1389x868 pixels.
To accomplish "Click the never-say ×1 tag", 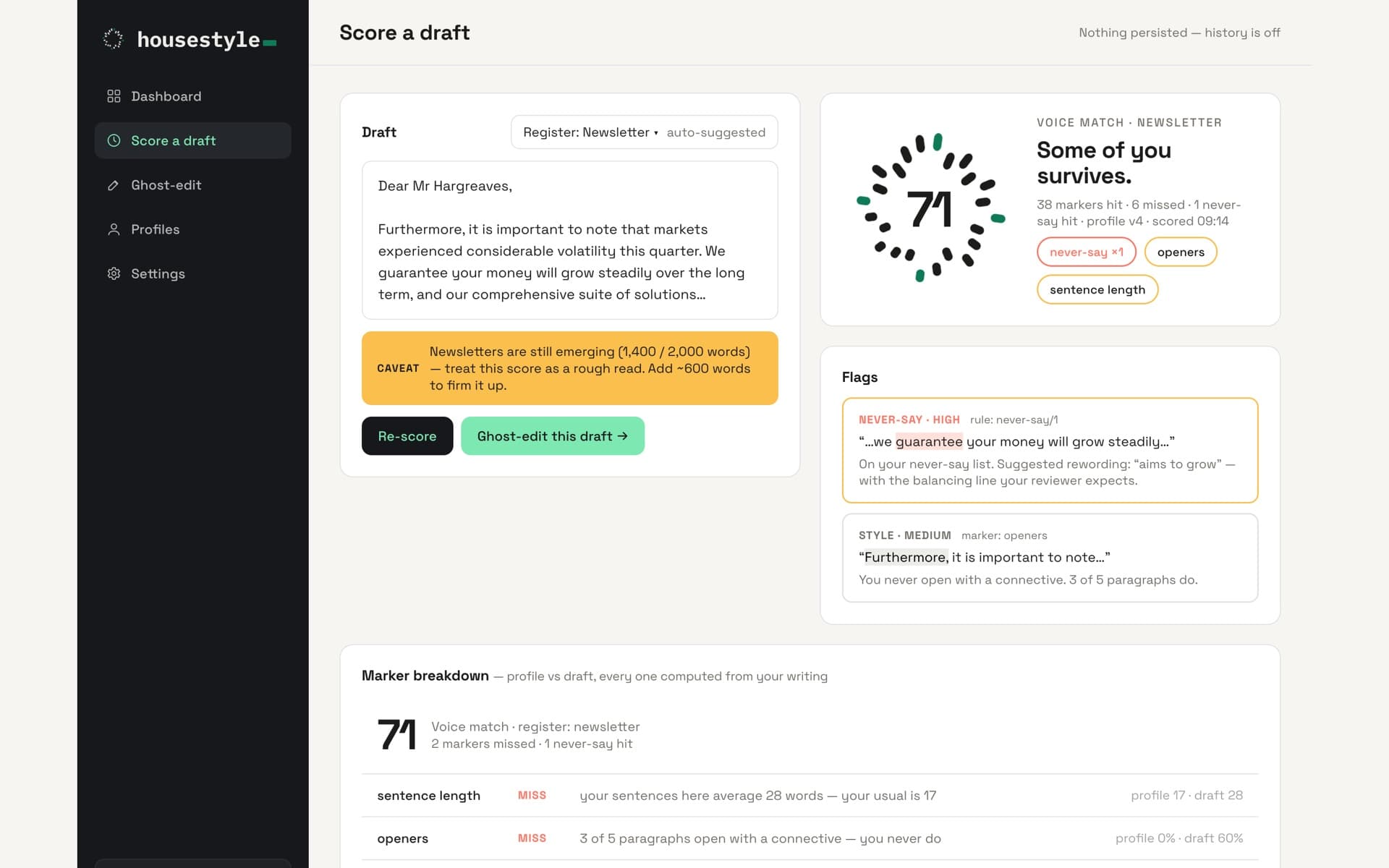I will point(1086,252).
